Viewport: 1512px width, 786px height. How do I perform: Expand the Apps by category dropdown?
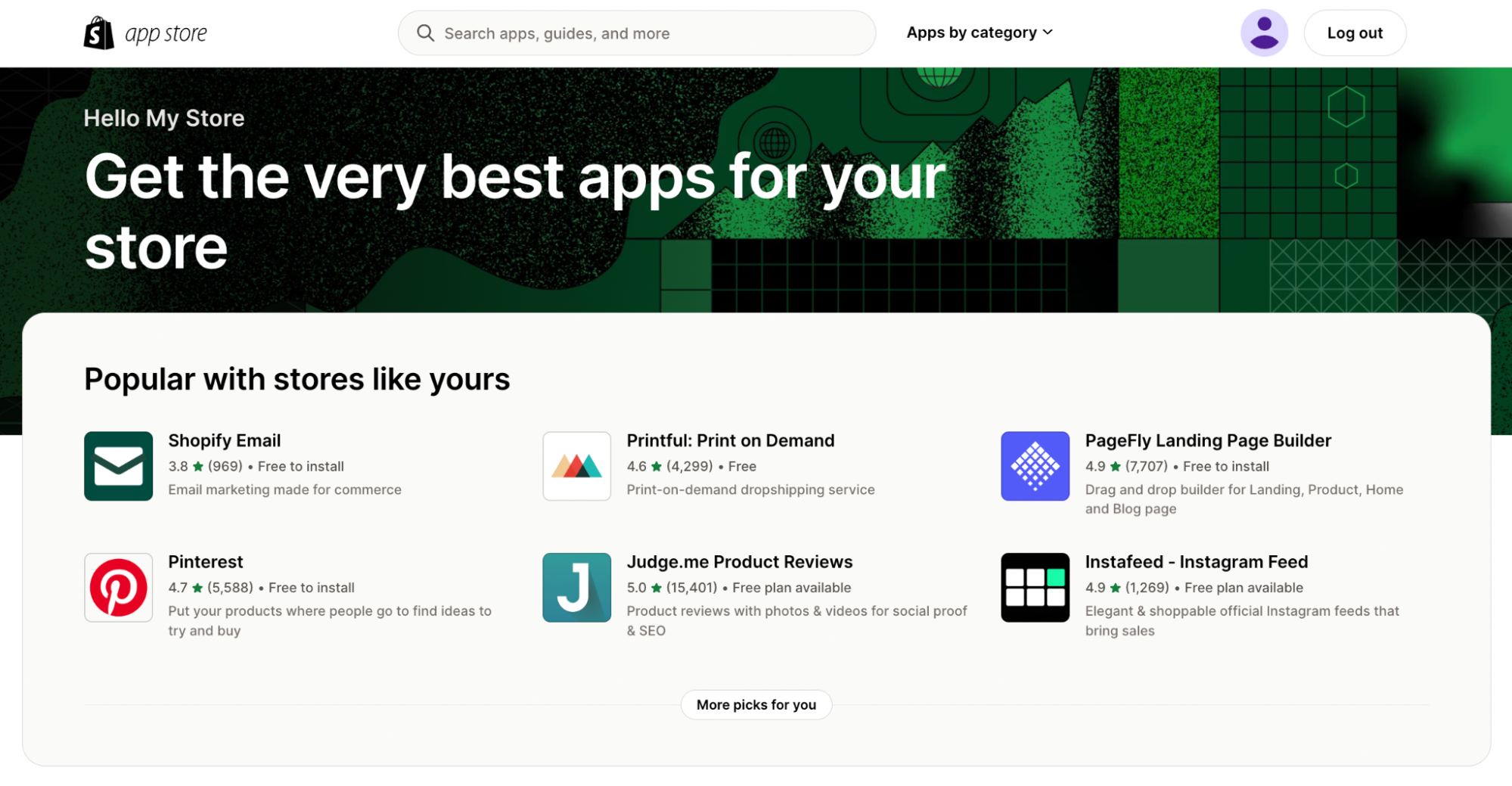pyautogui.click(x=980, y=33)
